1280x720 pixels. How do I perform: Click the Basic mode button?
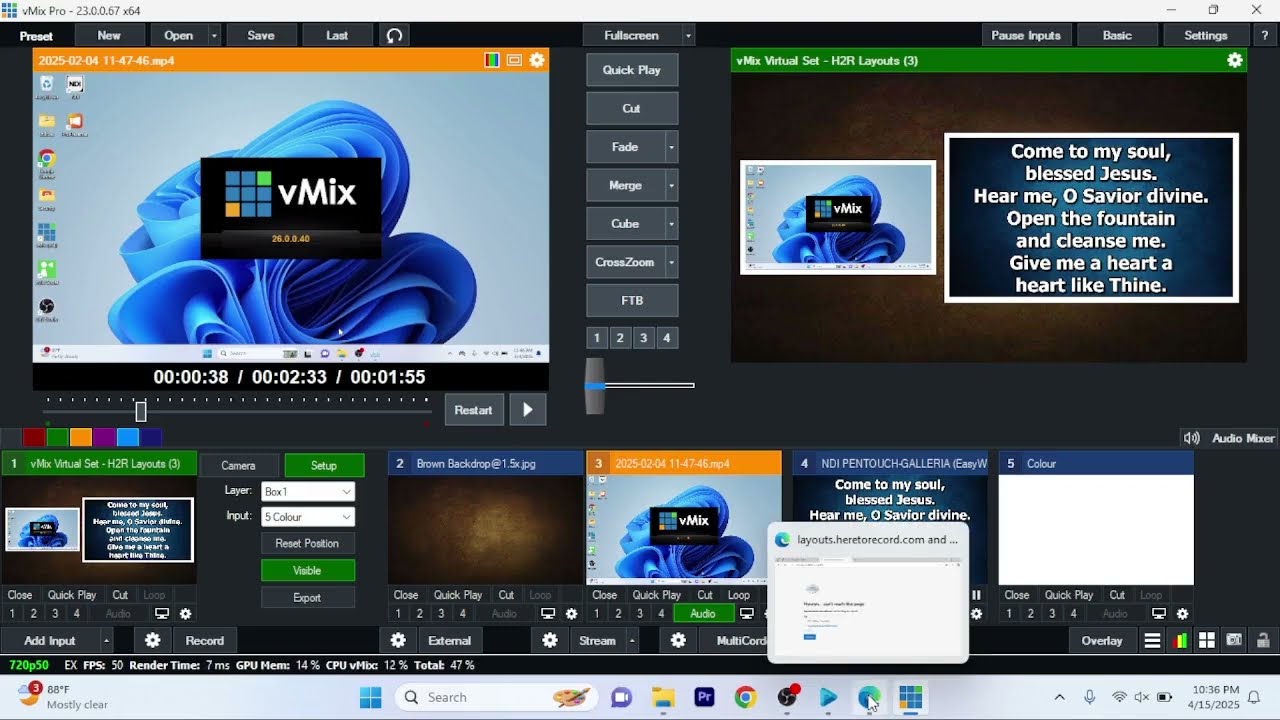1117,35
